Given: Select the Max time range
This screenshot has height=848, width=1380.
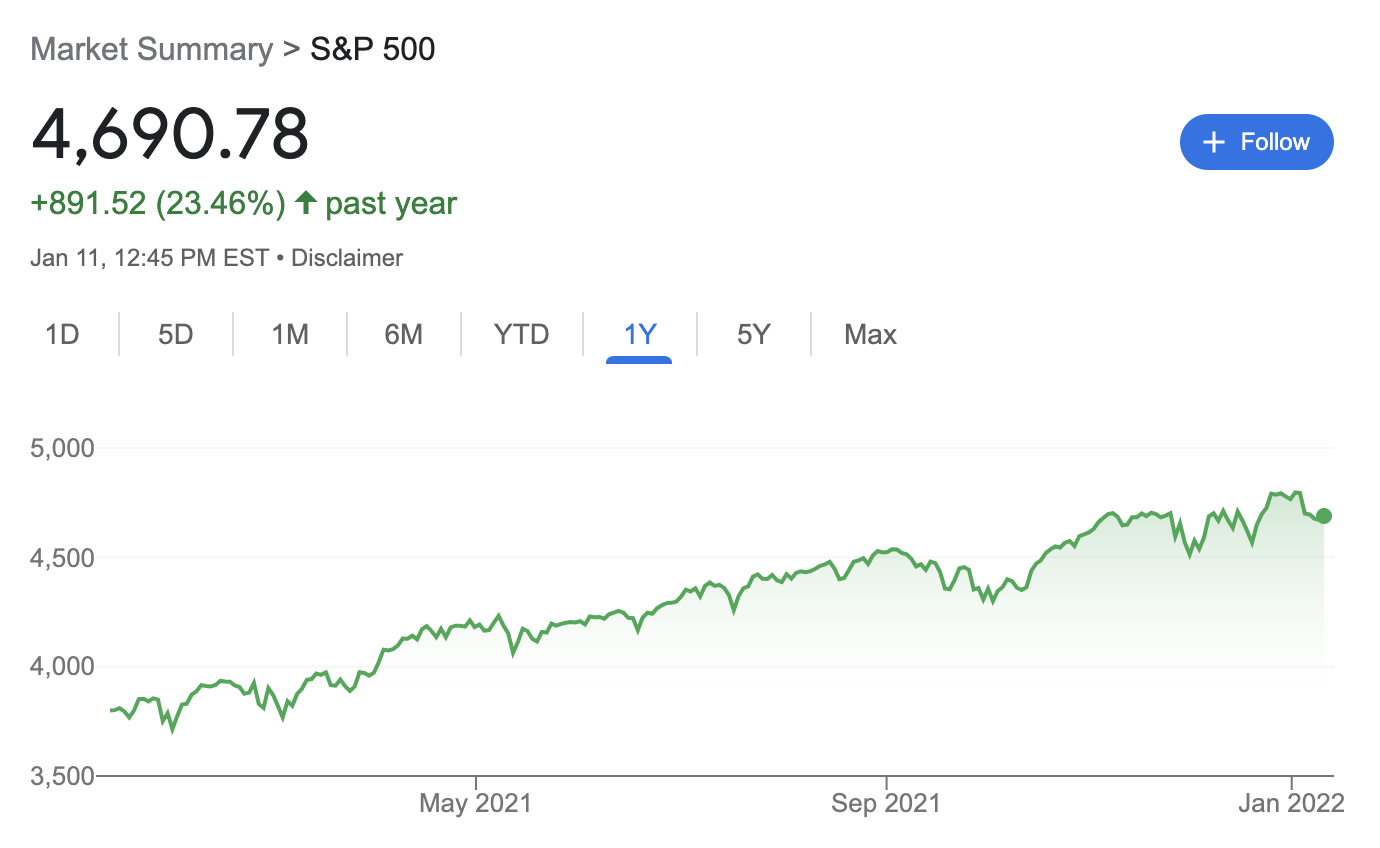Looking at the screenshot, I should [x=869, y=334].
